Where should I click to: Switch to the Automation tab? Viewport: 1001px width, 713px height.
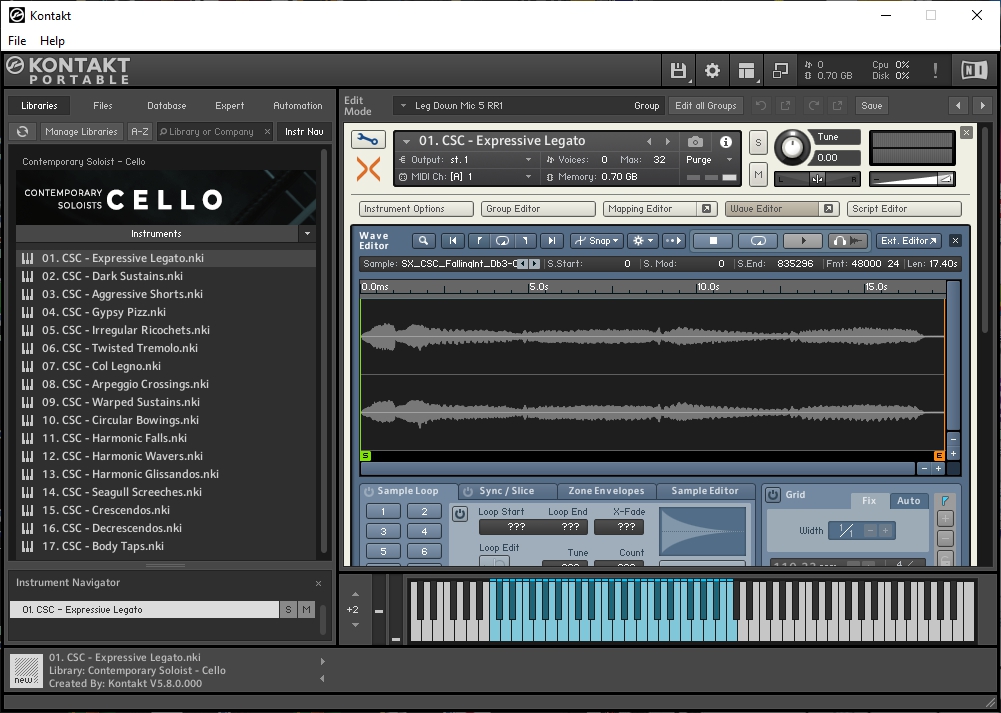(297, 105)
